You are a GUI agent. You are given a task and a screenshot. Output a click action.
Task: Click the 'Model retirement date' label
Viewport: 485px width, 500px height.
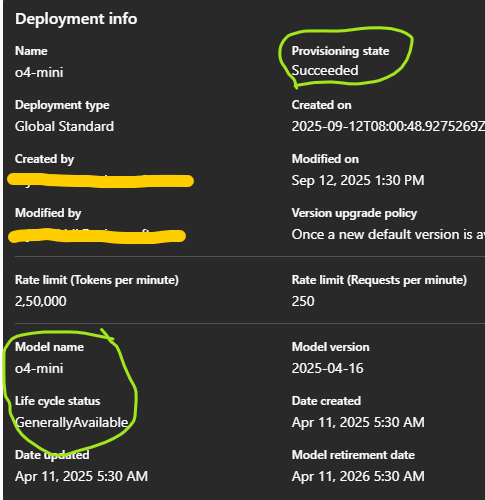click(353, 455)
